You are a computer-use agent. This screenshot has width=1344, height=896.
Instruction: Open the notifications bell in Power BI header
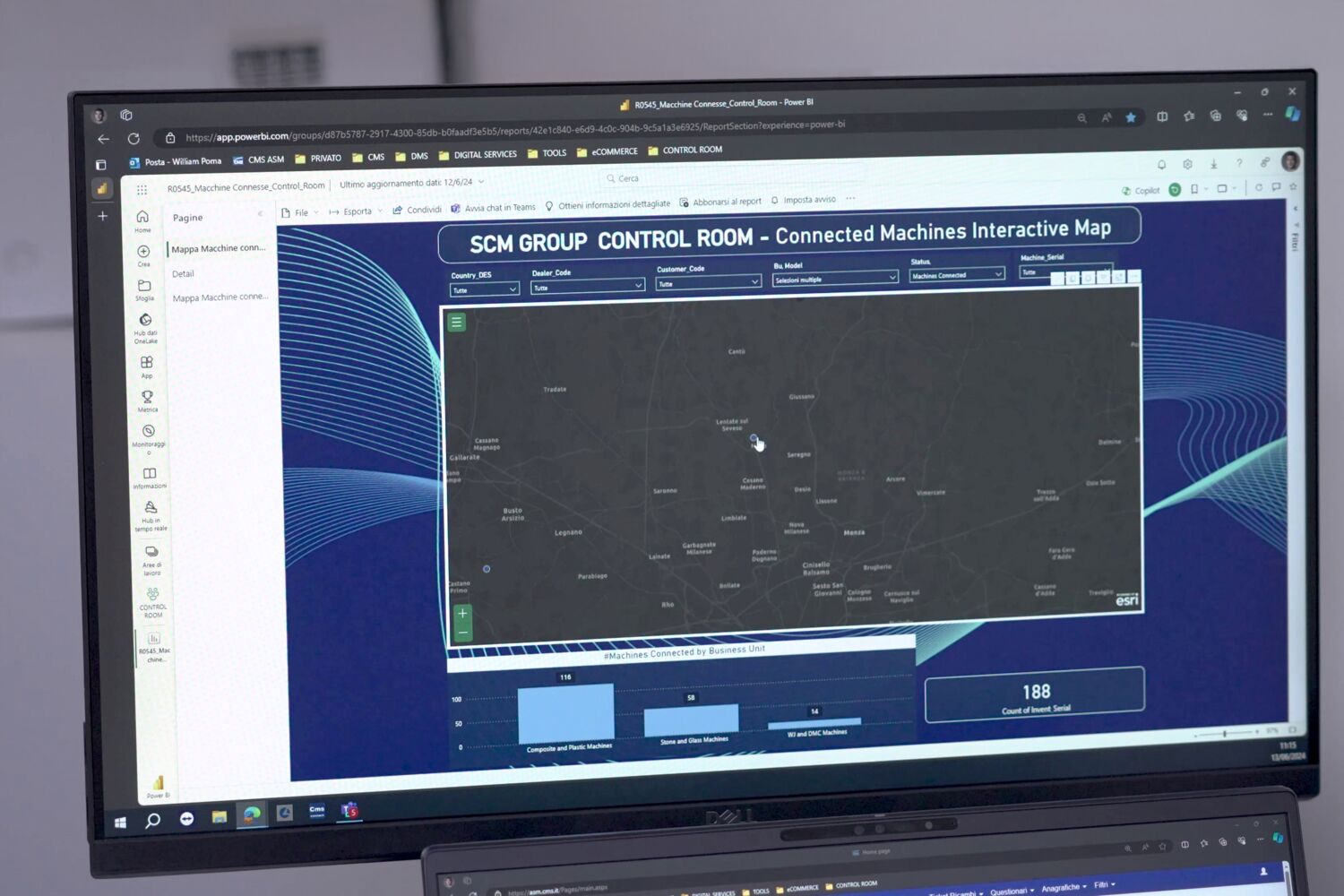pyautogui.click(x=1161, y=165)
